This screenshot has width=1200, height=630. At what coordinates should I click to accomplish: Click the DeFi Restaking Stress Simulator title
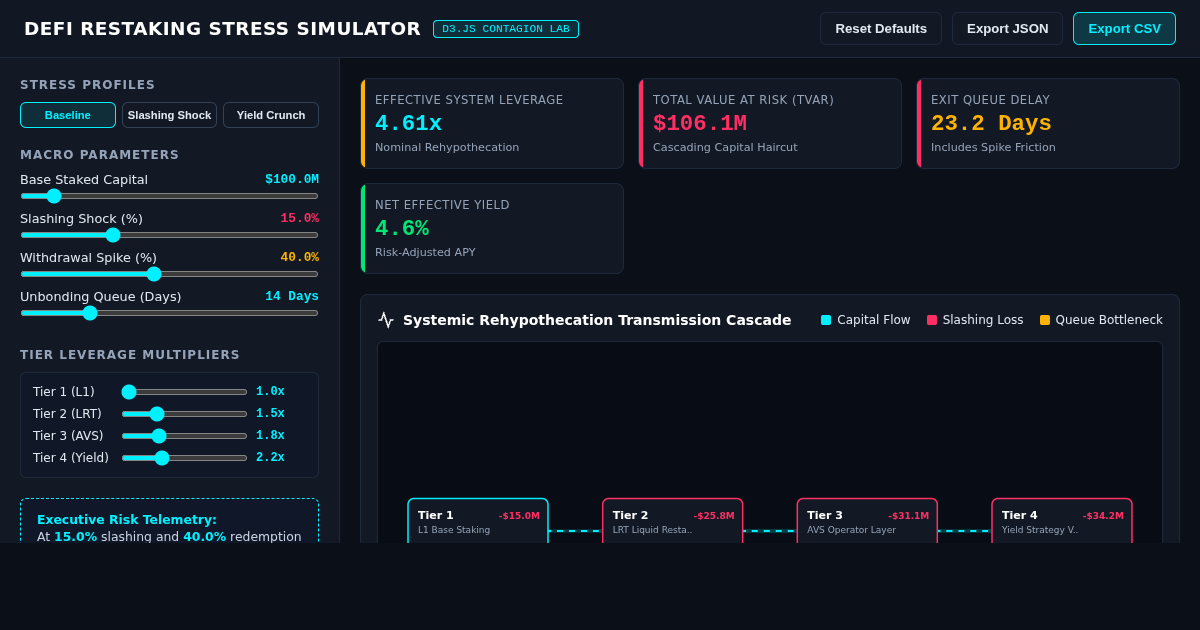222,29
